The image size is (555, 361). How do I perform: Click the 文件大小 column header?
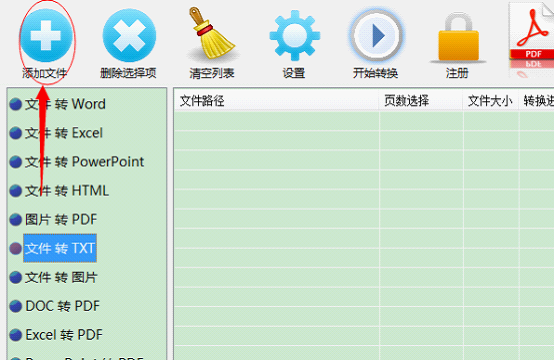coord(491,101)
